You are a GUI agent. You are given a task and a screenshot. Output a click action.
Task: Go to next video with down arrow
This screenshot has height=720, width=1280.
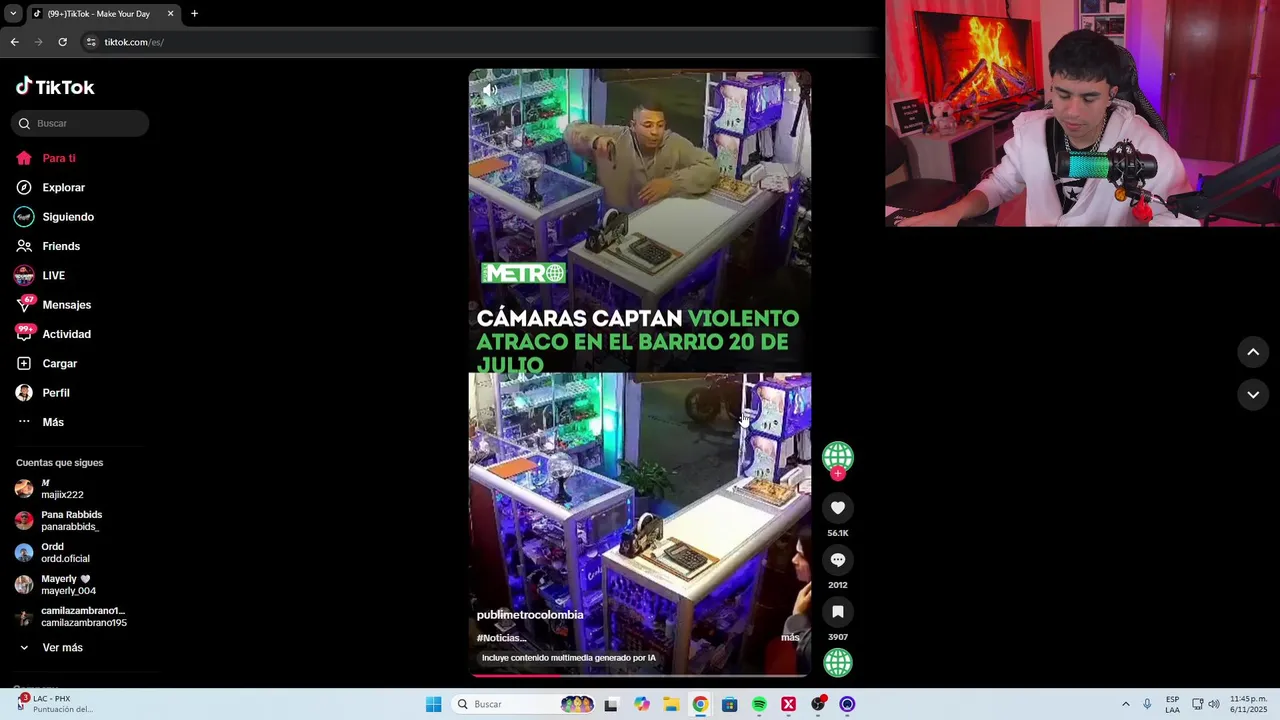pyautogui.click(x=1253, y=395)
